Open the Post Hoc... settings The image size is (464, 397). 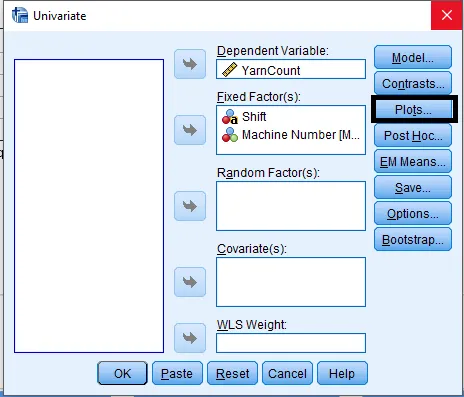(x=413, y=135)
